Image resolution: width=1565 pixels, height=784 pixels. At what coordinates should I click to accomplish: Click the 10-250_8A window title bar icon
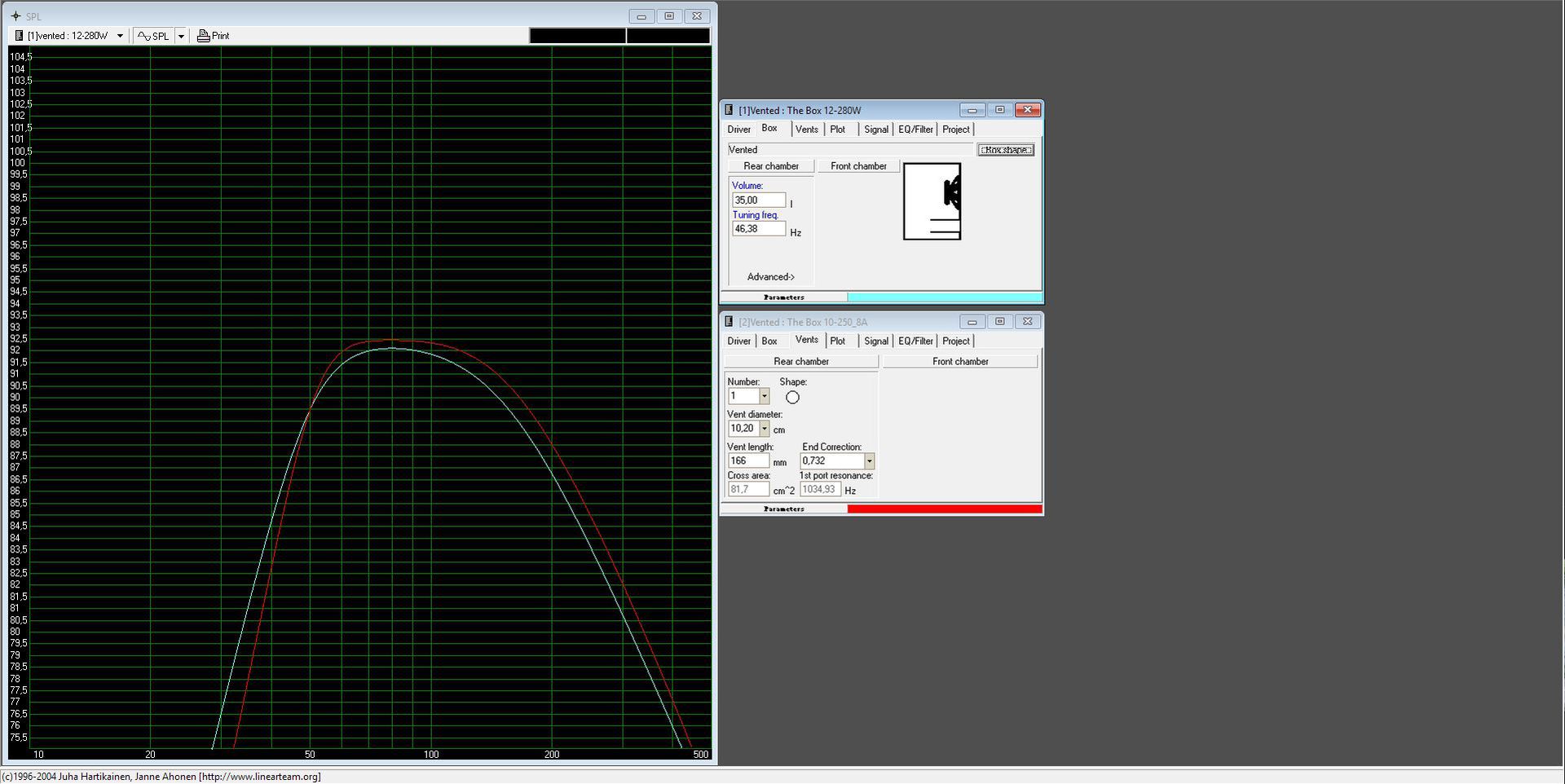(x=729, y=322)
